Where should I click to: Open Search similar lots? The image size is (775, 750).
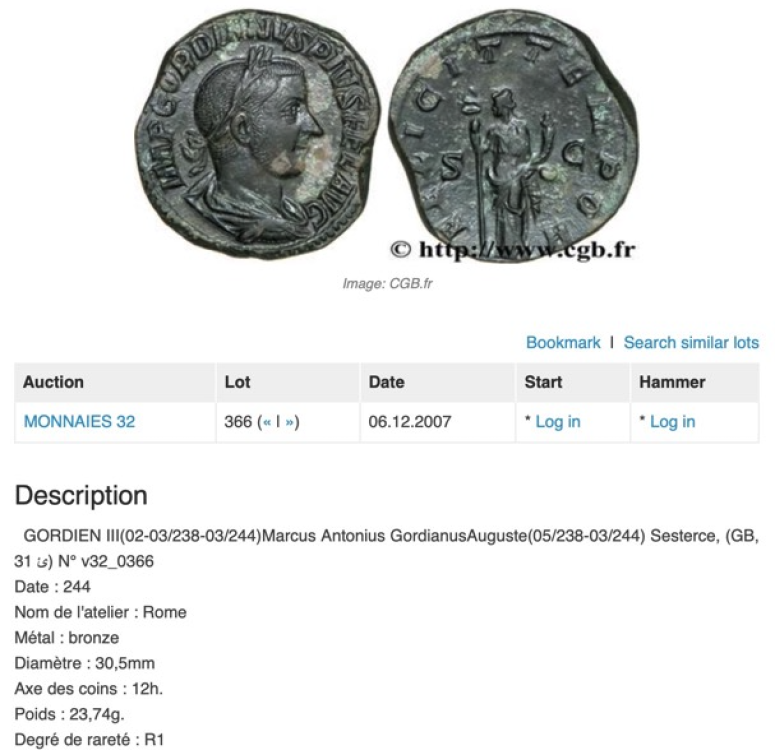click(691, 342)
